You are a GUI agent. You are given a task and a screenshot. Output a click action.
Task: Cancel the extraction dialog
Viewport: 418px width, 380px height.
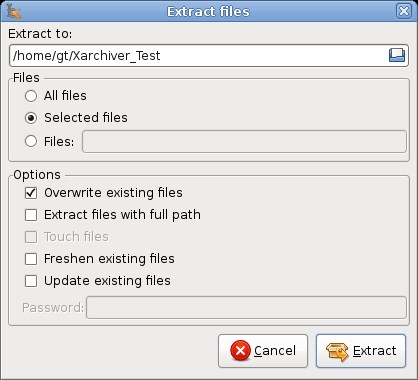(x=263, y=351)
